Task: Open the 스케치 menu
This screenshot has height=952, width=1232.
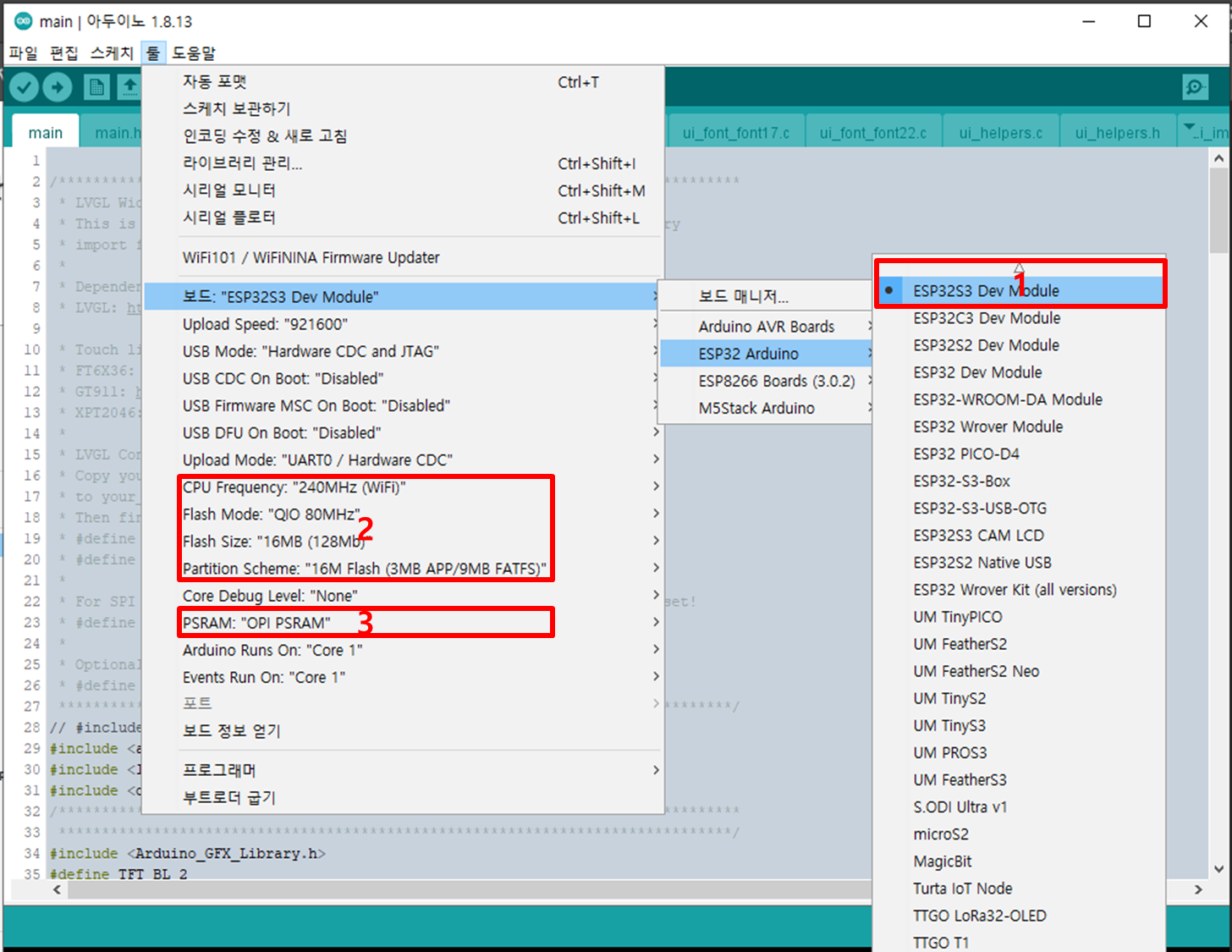Action: [x=112, y=53]
